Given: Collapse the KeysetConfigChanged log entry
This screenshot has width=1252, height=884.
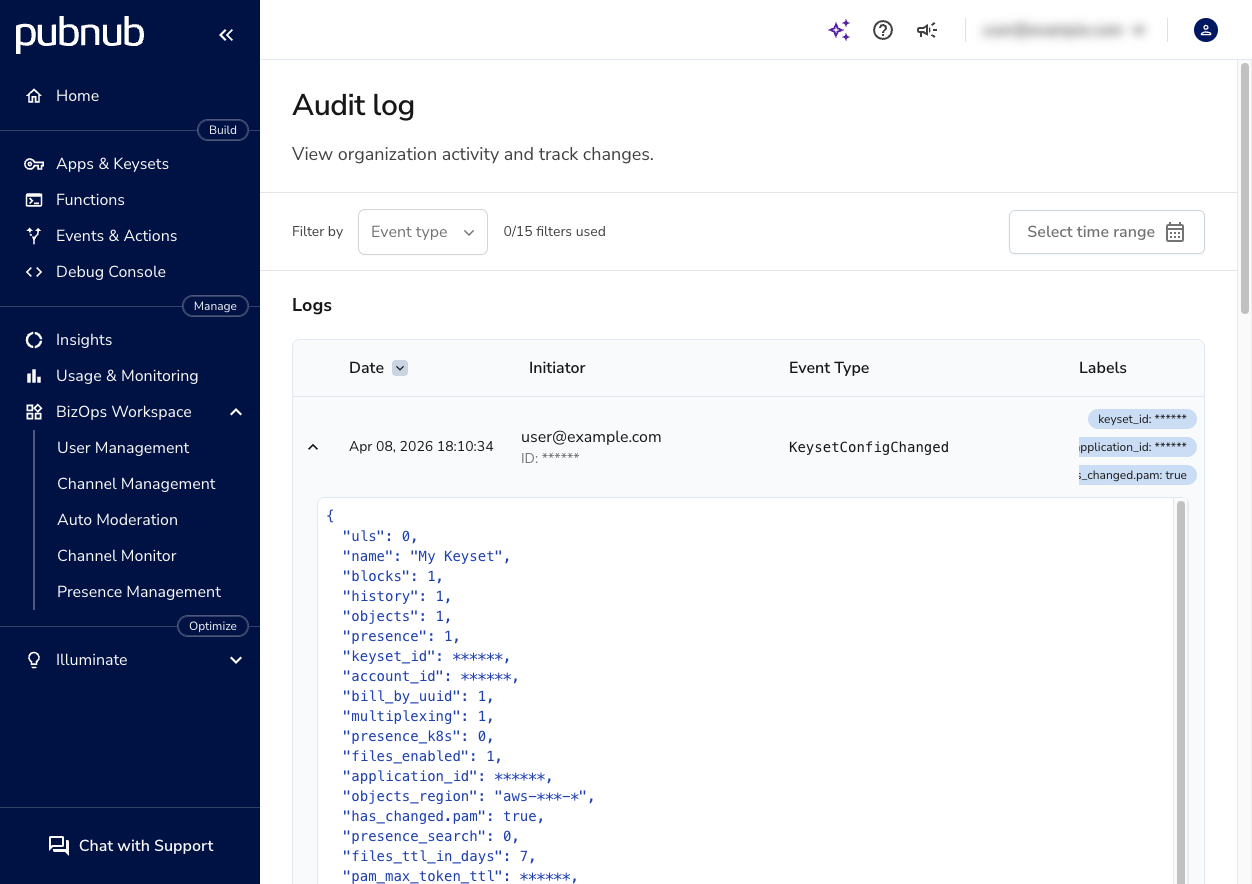Looking at the screenshot, I should point(313,447).
